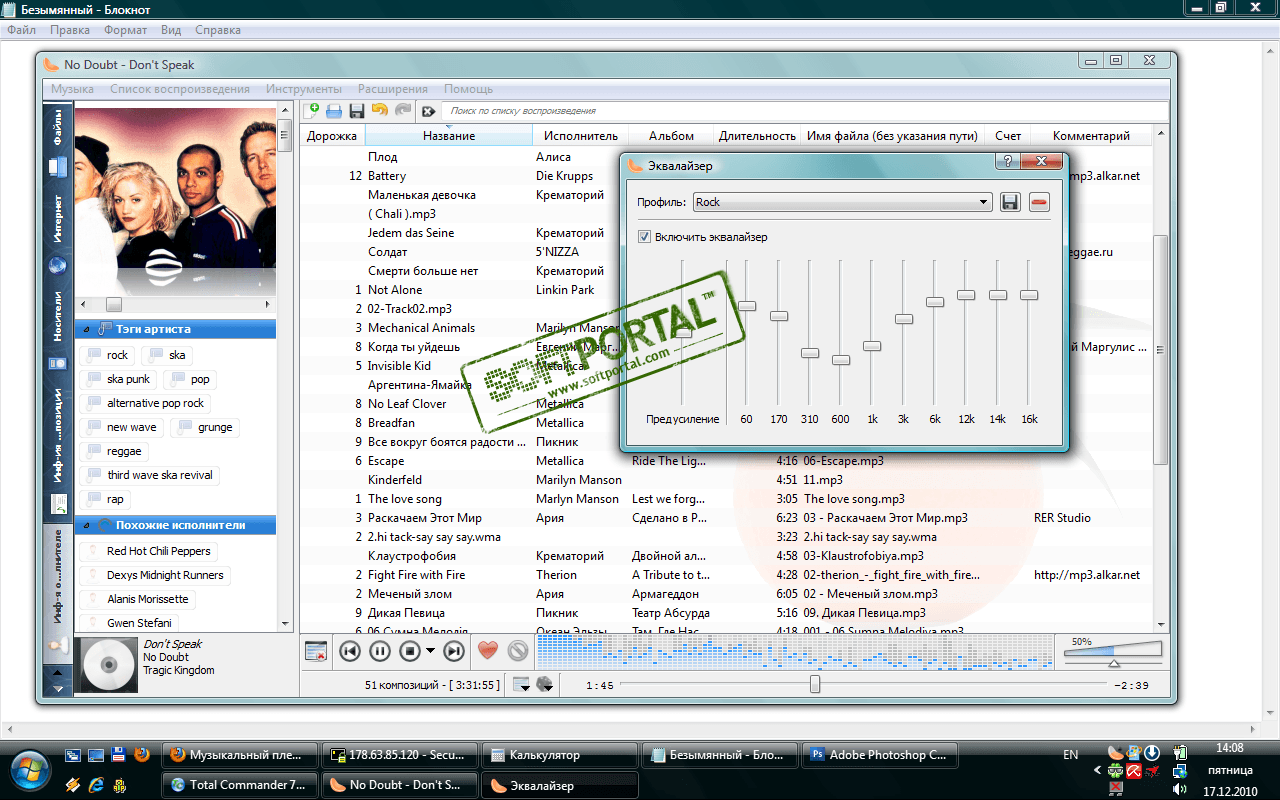1280x800 pixels.
Task: Open similar artist Dexys Midnight Runners
Action: [154, 575]
